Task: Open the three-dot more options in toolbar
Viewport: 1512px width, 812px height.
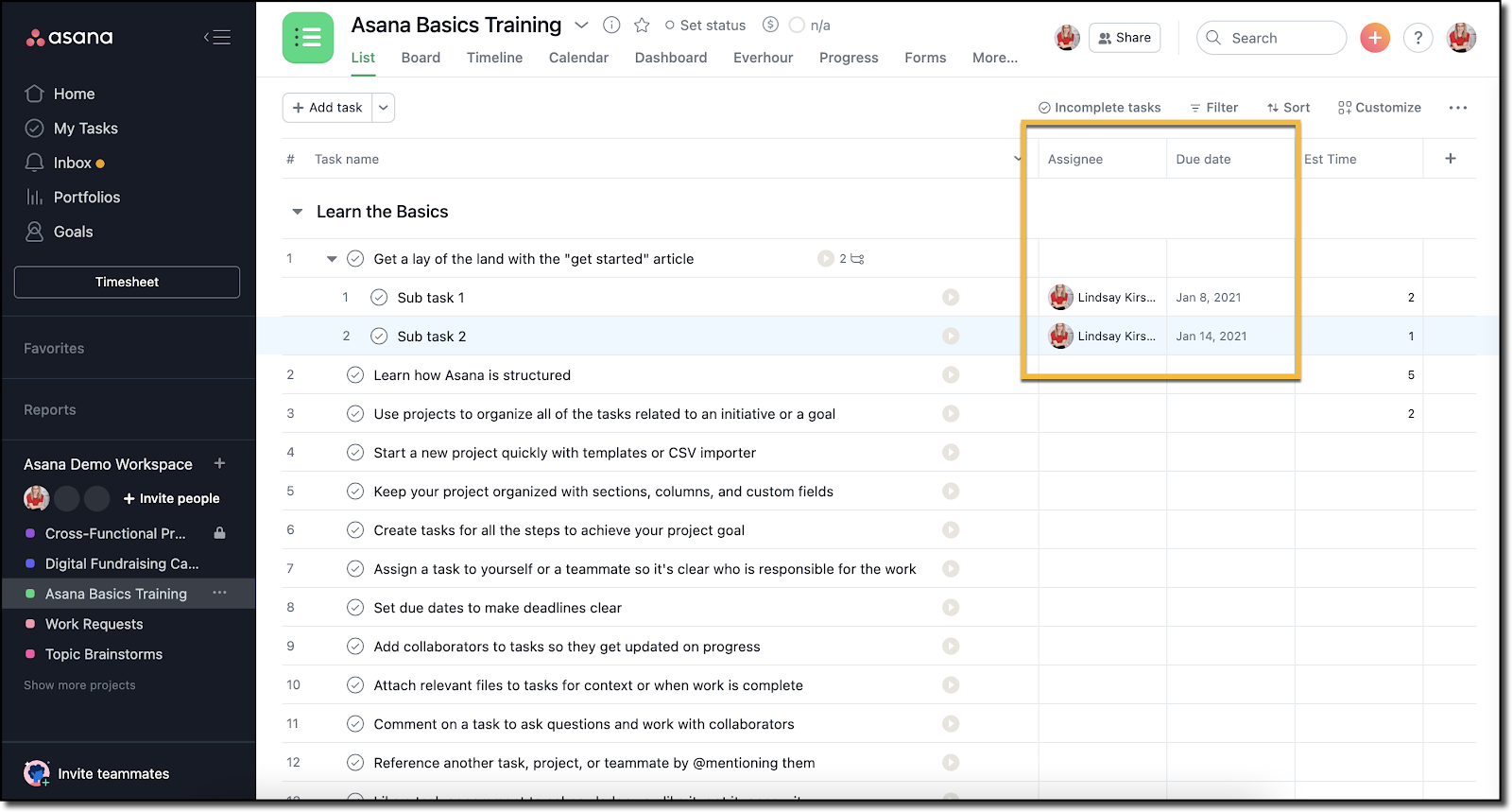Action: coord(1458,108)
